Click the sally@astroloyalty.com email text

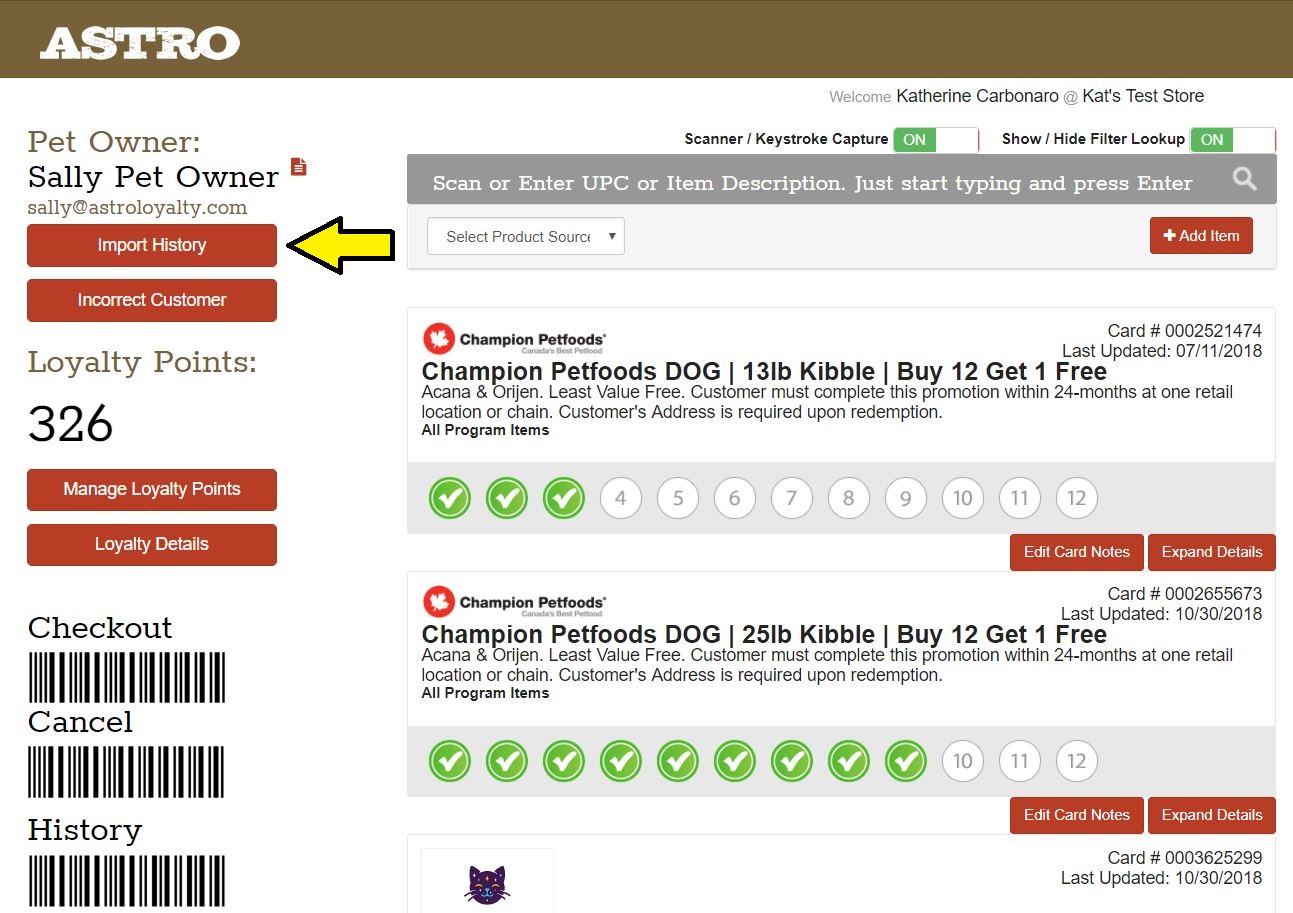coord(137,208)
